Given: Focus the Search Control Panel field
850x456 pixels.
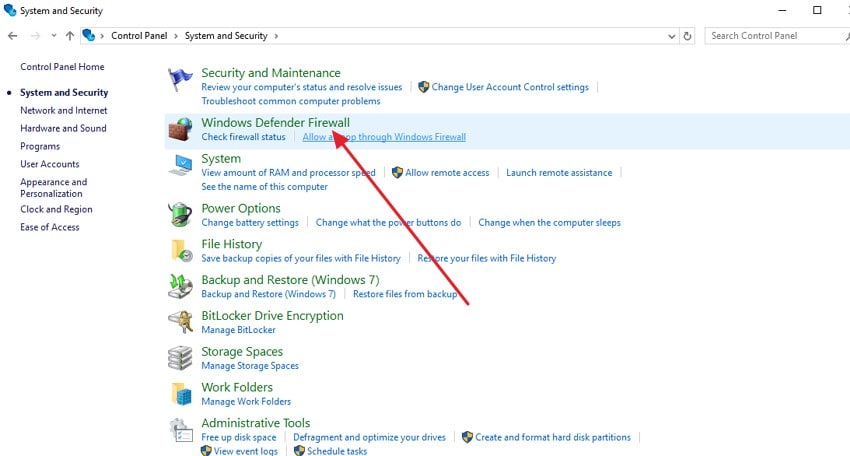Looking at the screenshot, I should [777, 36].
